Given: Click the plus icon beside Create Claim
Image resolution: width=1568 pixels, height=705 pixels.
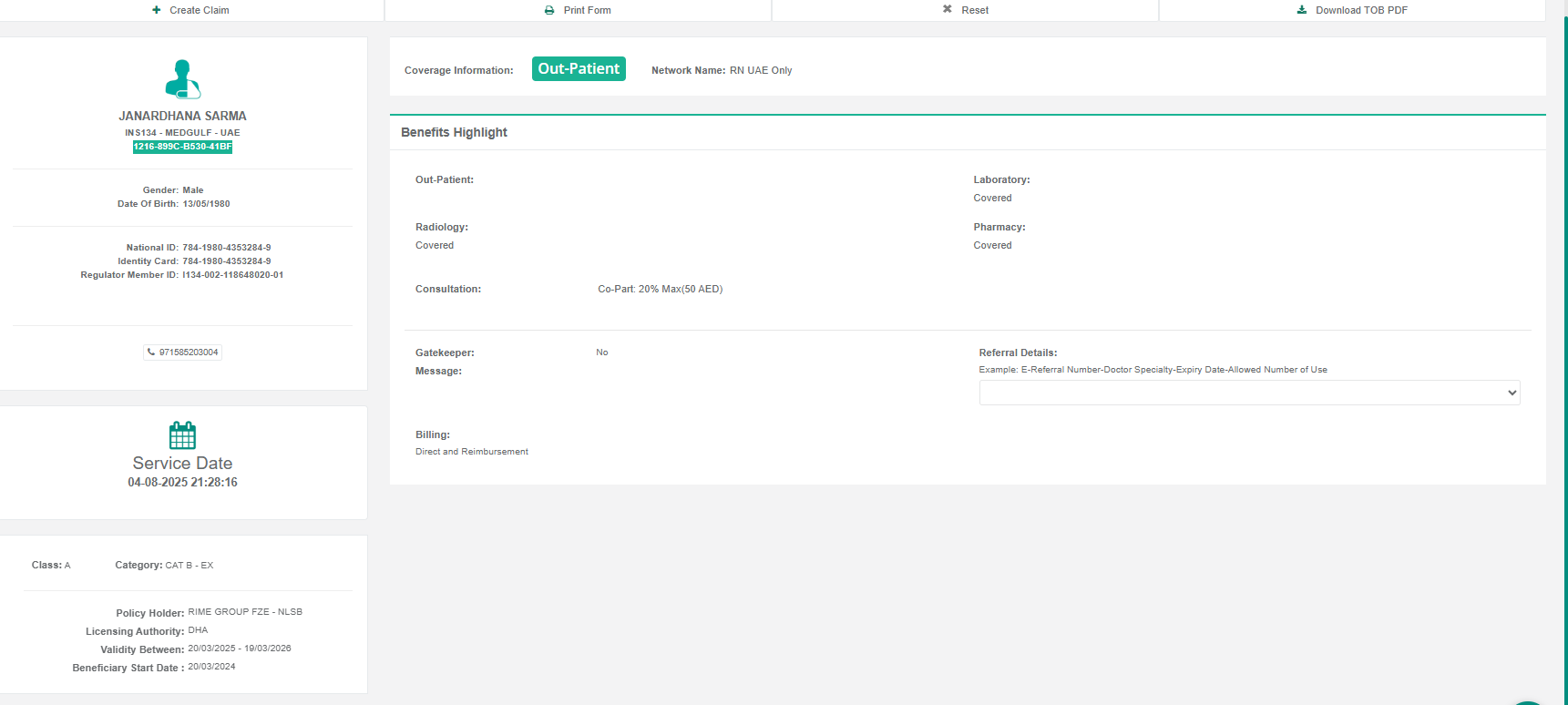Looking at the screenshot, I should 157,10.
